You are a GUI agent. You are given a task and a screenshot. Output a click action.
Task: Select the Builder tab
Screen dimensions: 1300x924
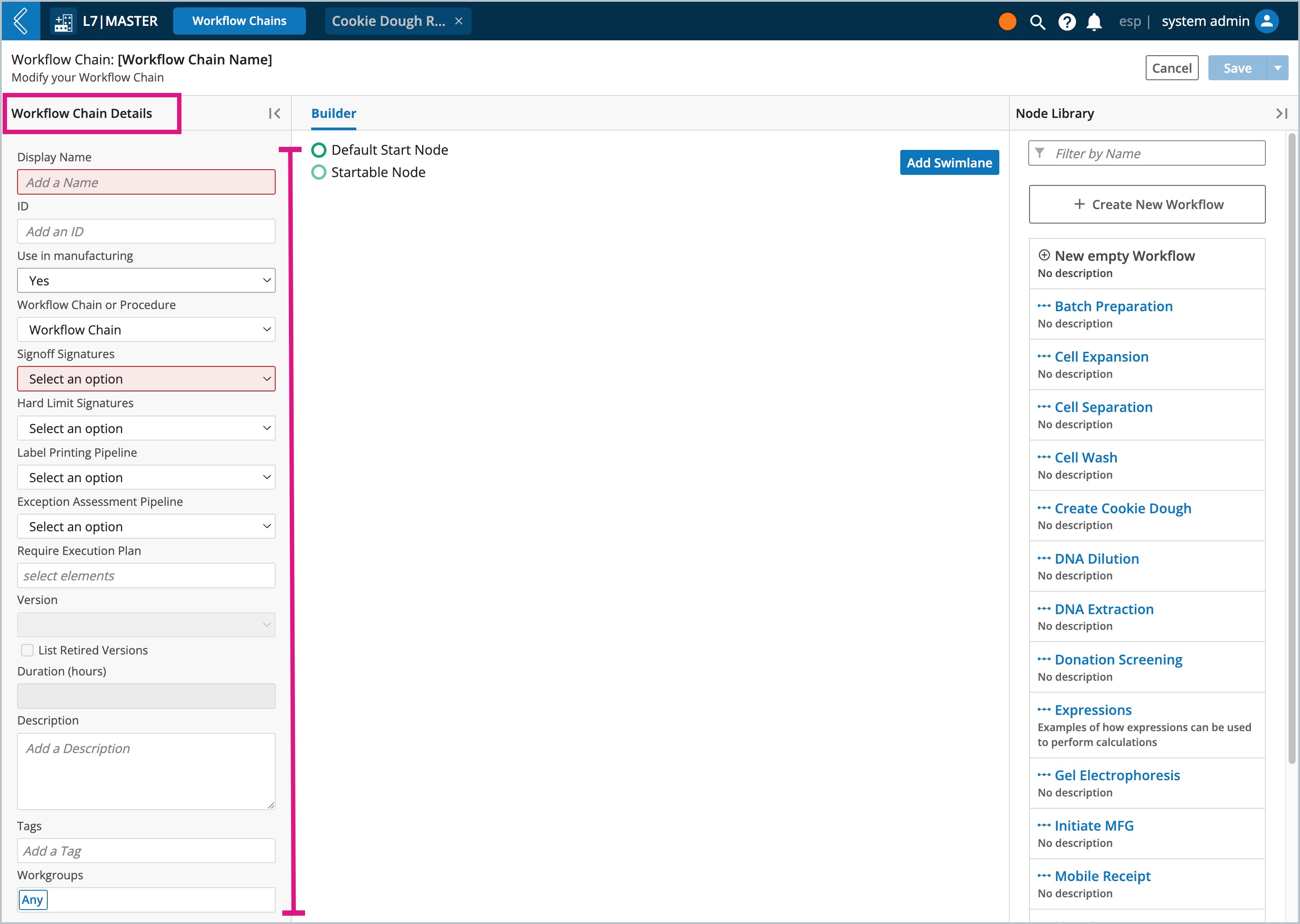coord(334,113)
